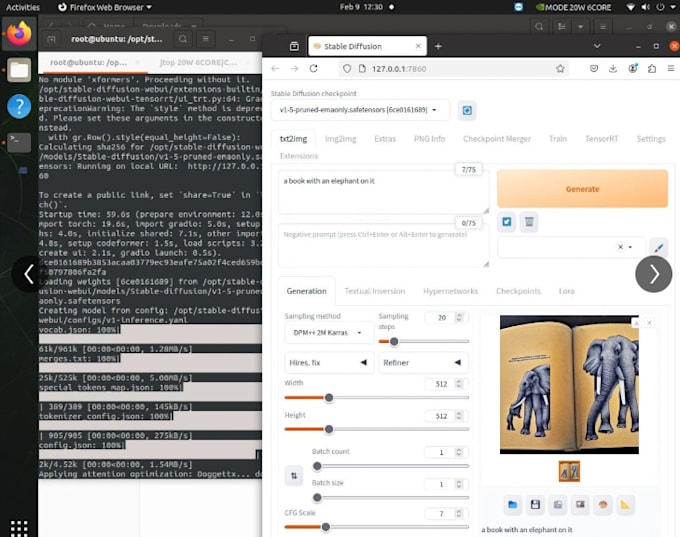
Task: Click the shield tracking protection icon
Action: (x=347, y=69)
